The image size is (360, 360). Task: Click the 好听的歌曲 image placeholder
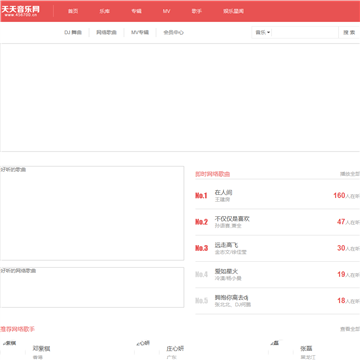[92, 213]
